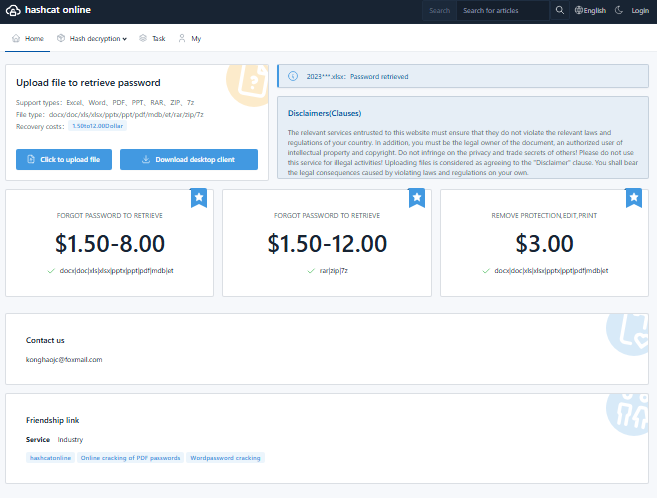Open the Search category selector
Viewport: 657px width, 498px height.
tap(440, 10)
